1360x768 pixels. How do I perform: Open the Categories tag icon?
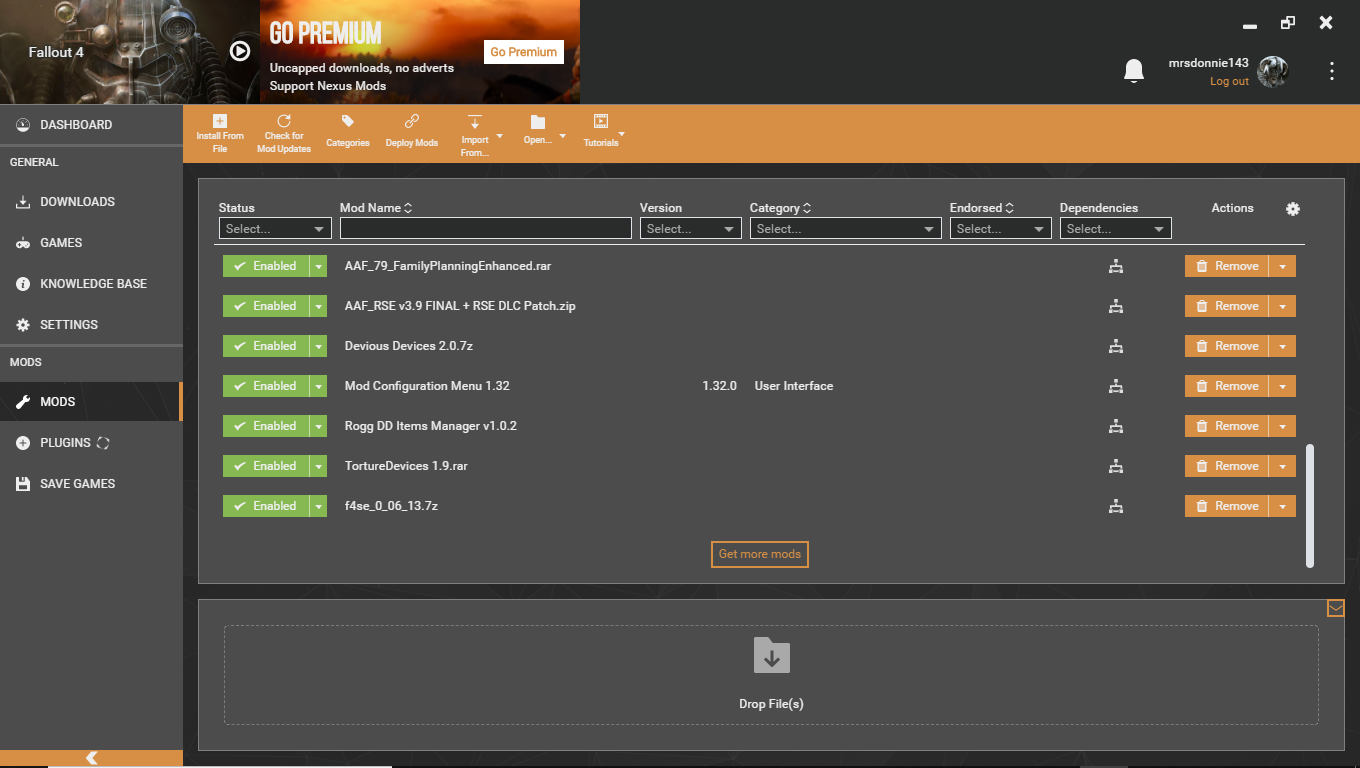pos(348,121)
